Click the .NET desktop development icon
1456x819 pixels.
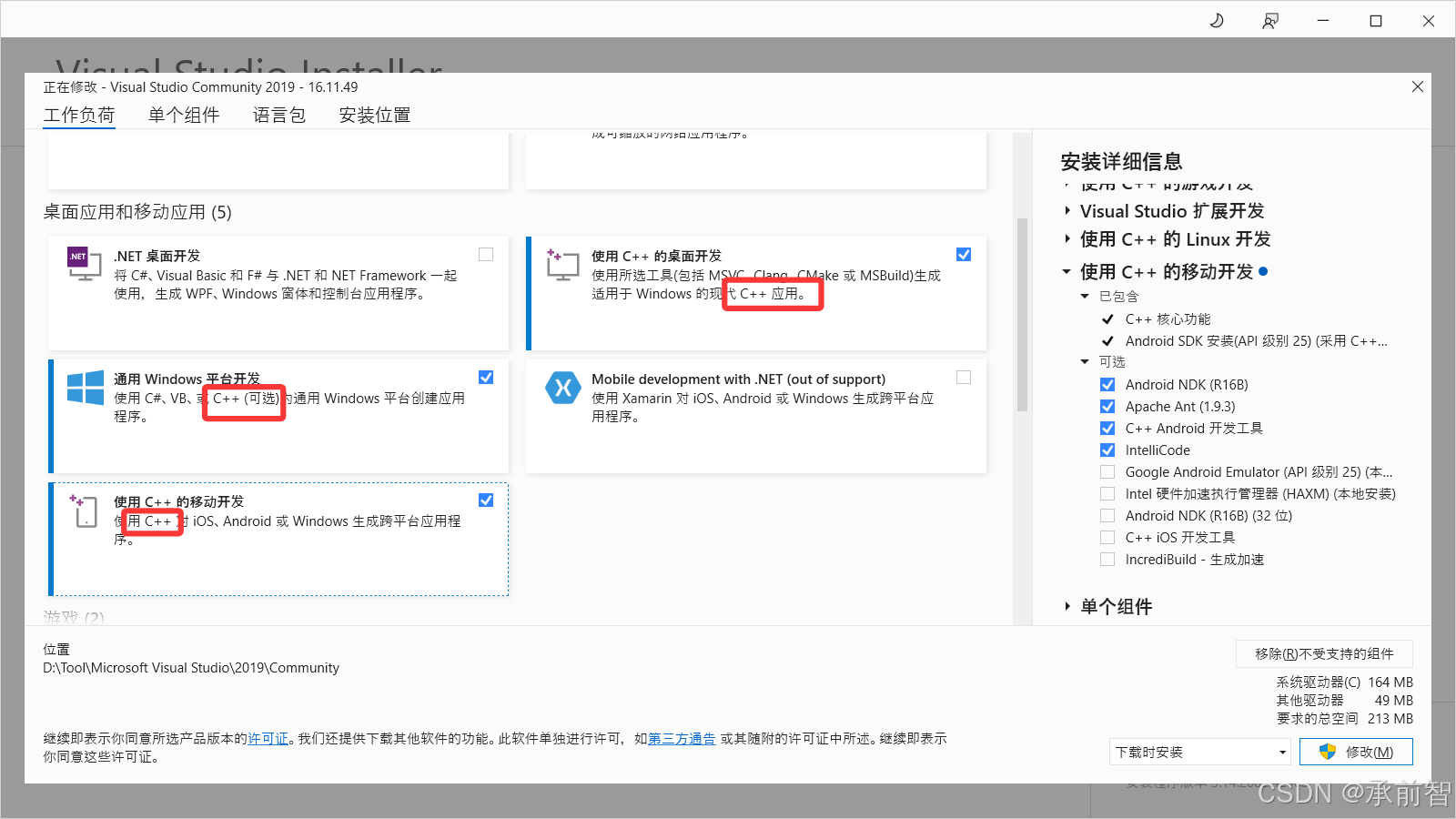(x=84, y=264)
